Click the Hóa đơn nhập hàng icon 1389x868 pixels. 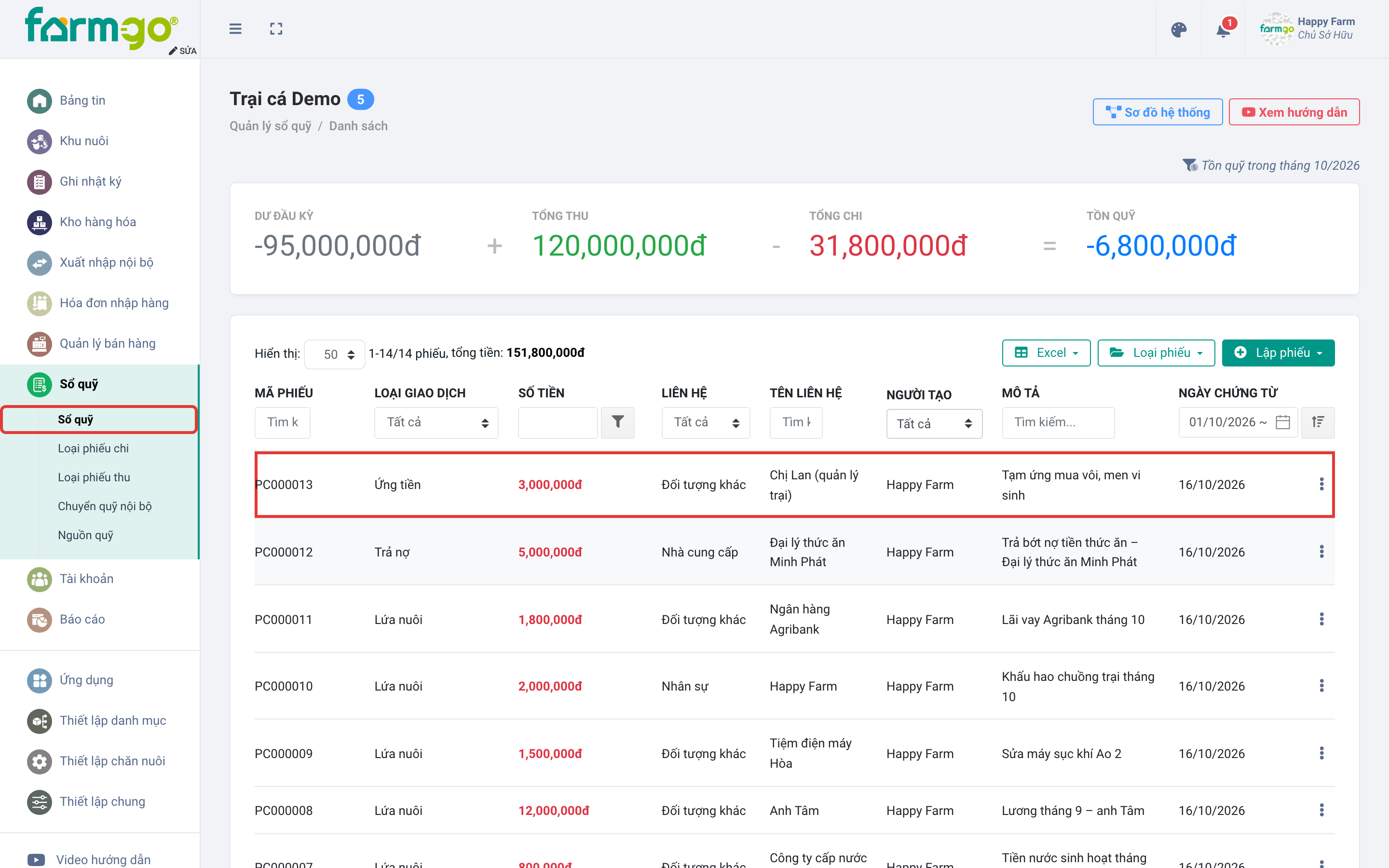tap(40, 303)
